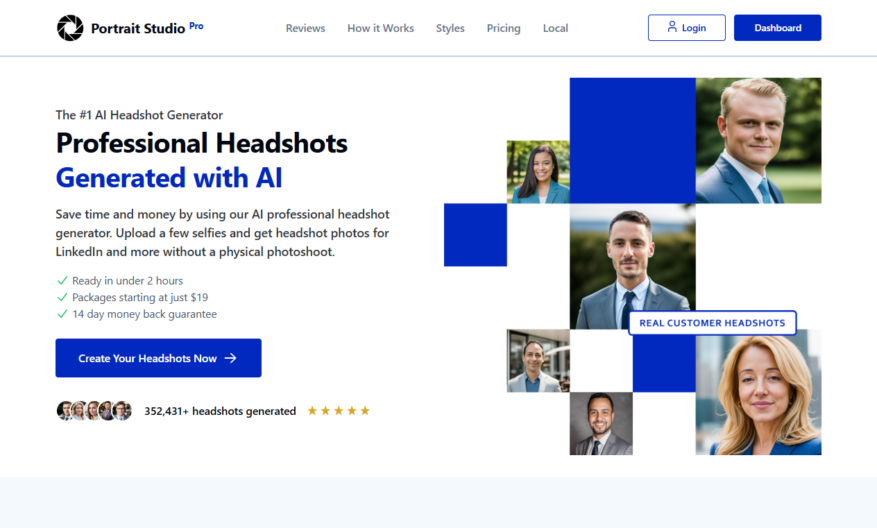Click the first customer avatar in the row
The image size is (877, 528).
tap(65, 411)
